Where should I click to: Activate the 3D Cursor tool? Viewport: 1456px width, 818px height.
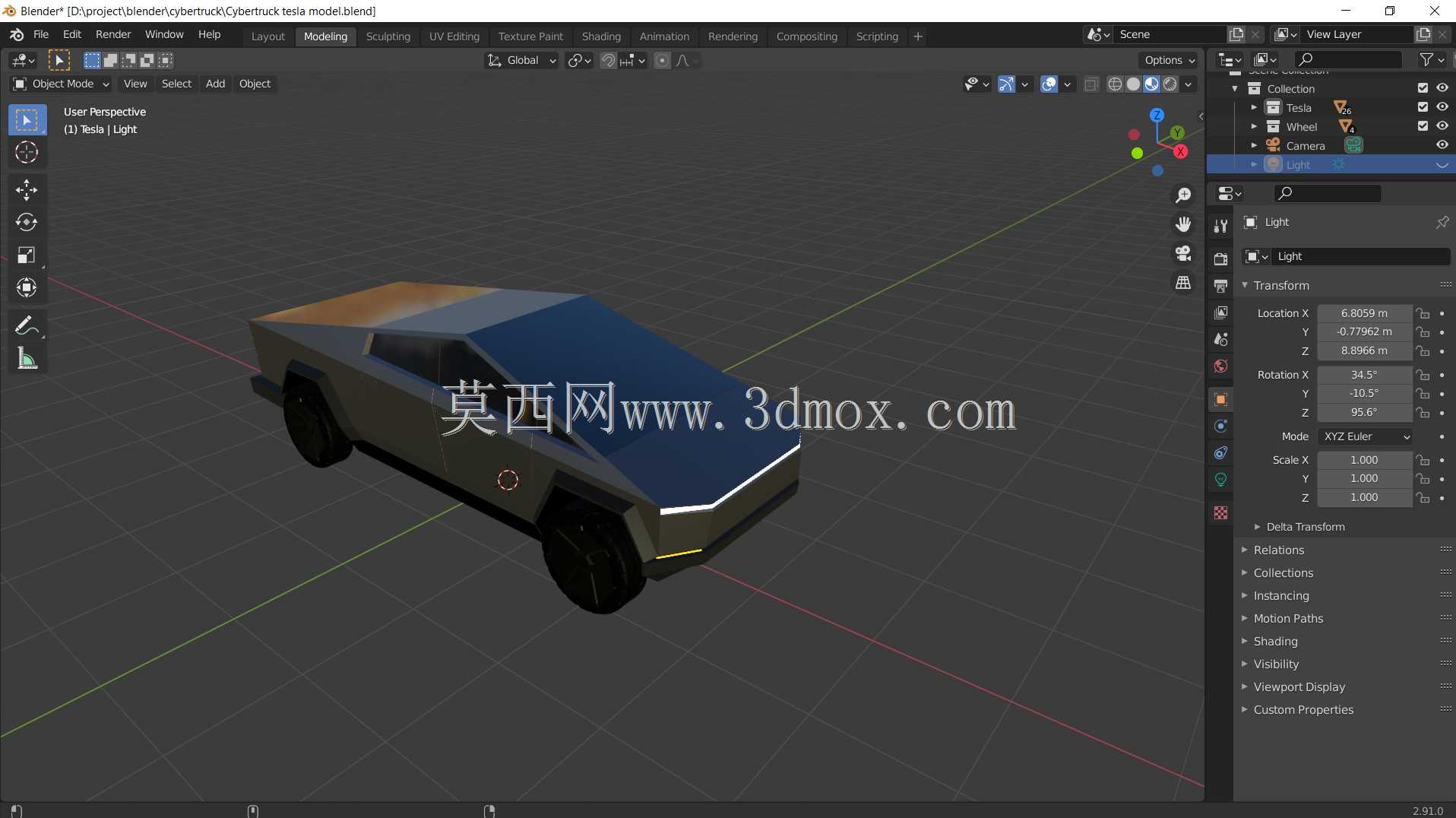tap(27, 153)
